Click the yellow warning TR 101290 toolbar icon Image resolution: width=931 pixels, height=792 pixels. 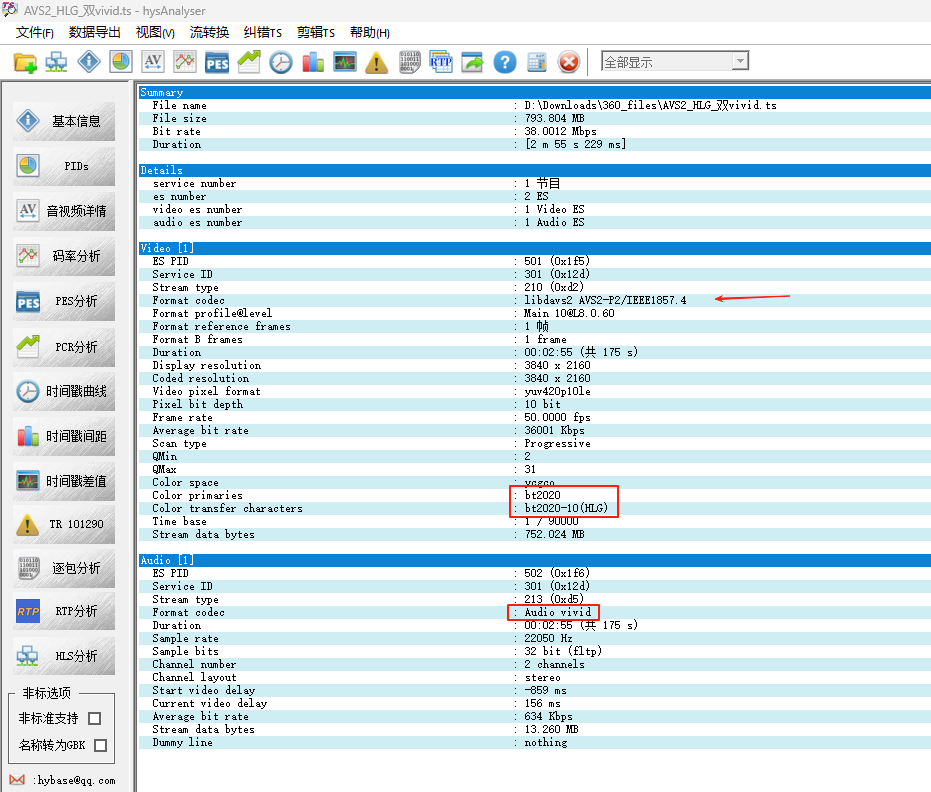(x=376, y=62)
